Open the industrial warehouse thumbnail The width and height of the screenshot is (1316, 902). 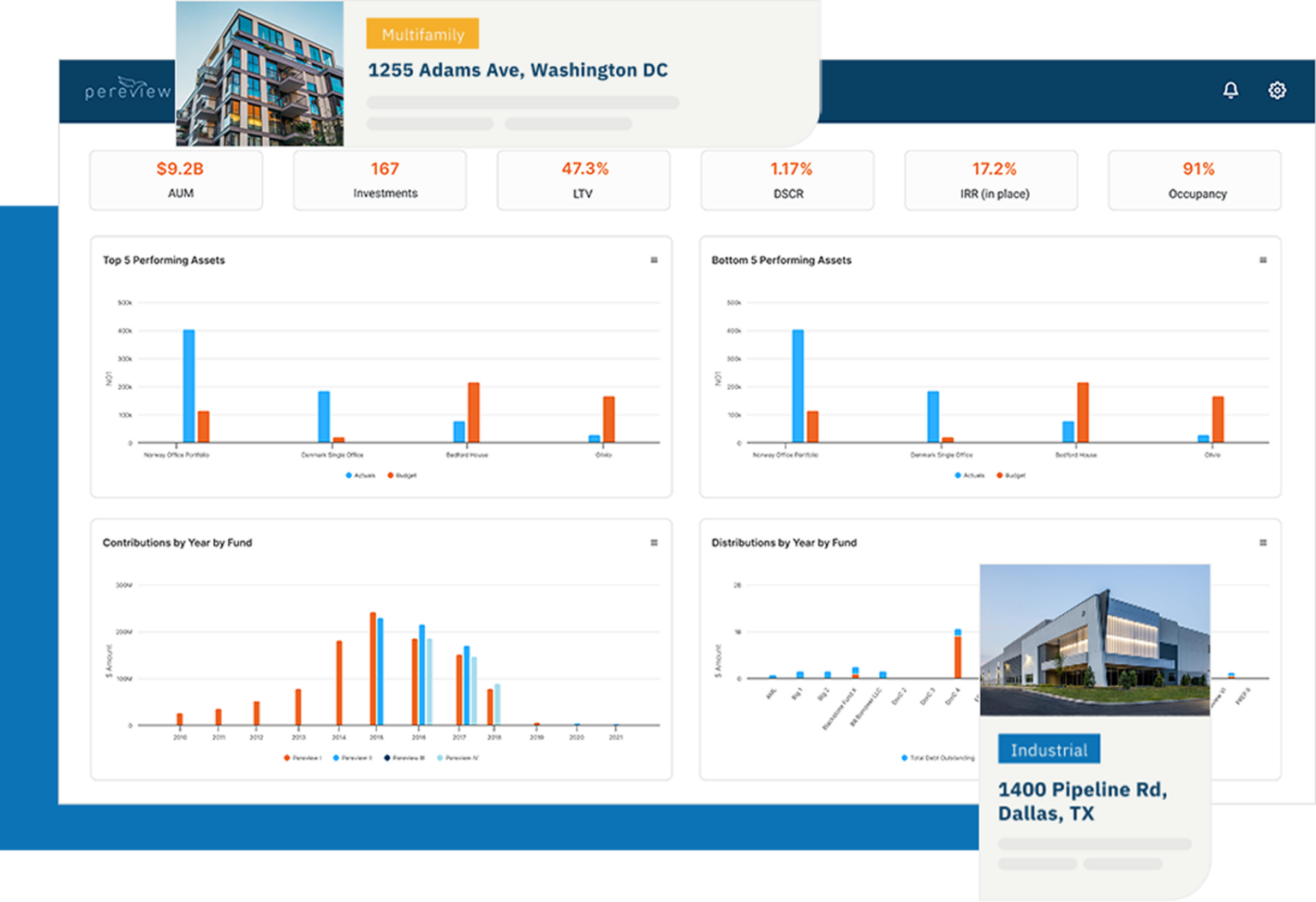pos(1095,640)
